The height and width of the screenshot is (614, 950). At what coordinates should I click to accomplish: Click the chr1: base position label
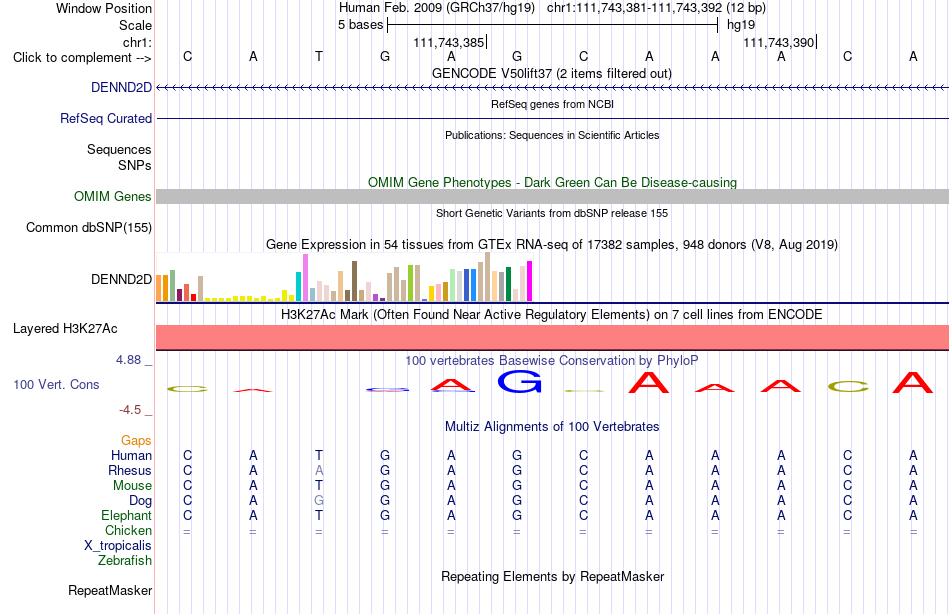pyautogui.click(x=138, y=42)
